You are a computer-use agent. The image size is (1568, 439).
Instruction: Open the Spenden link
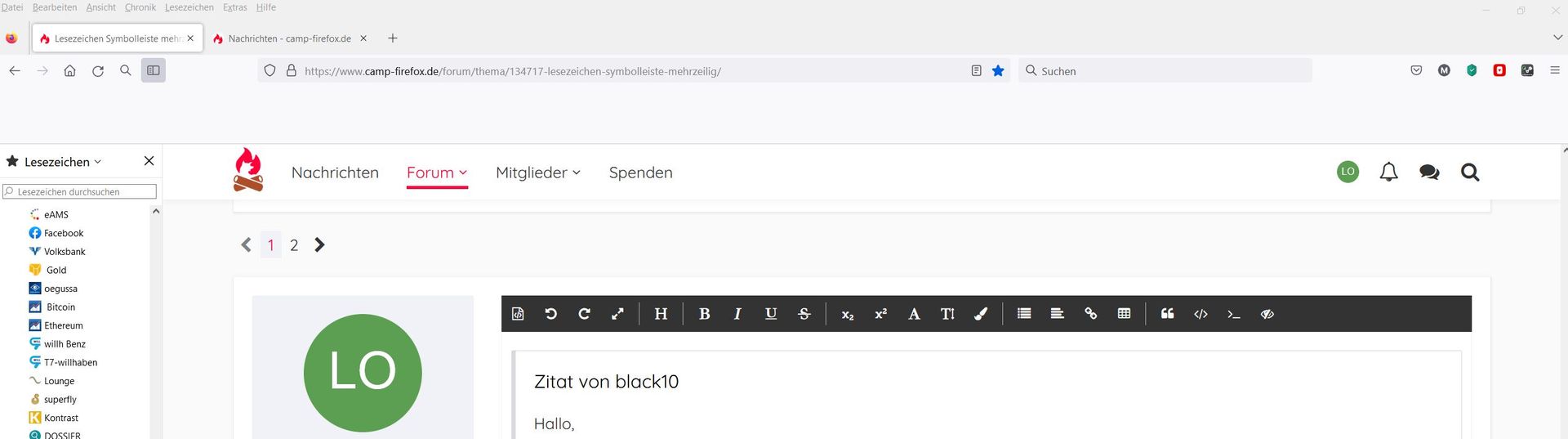pyautogui.click(x=640, y=172)
